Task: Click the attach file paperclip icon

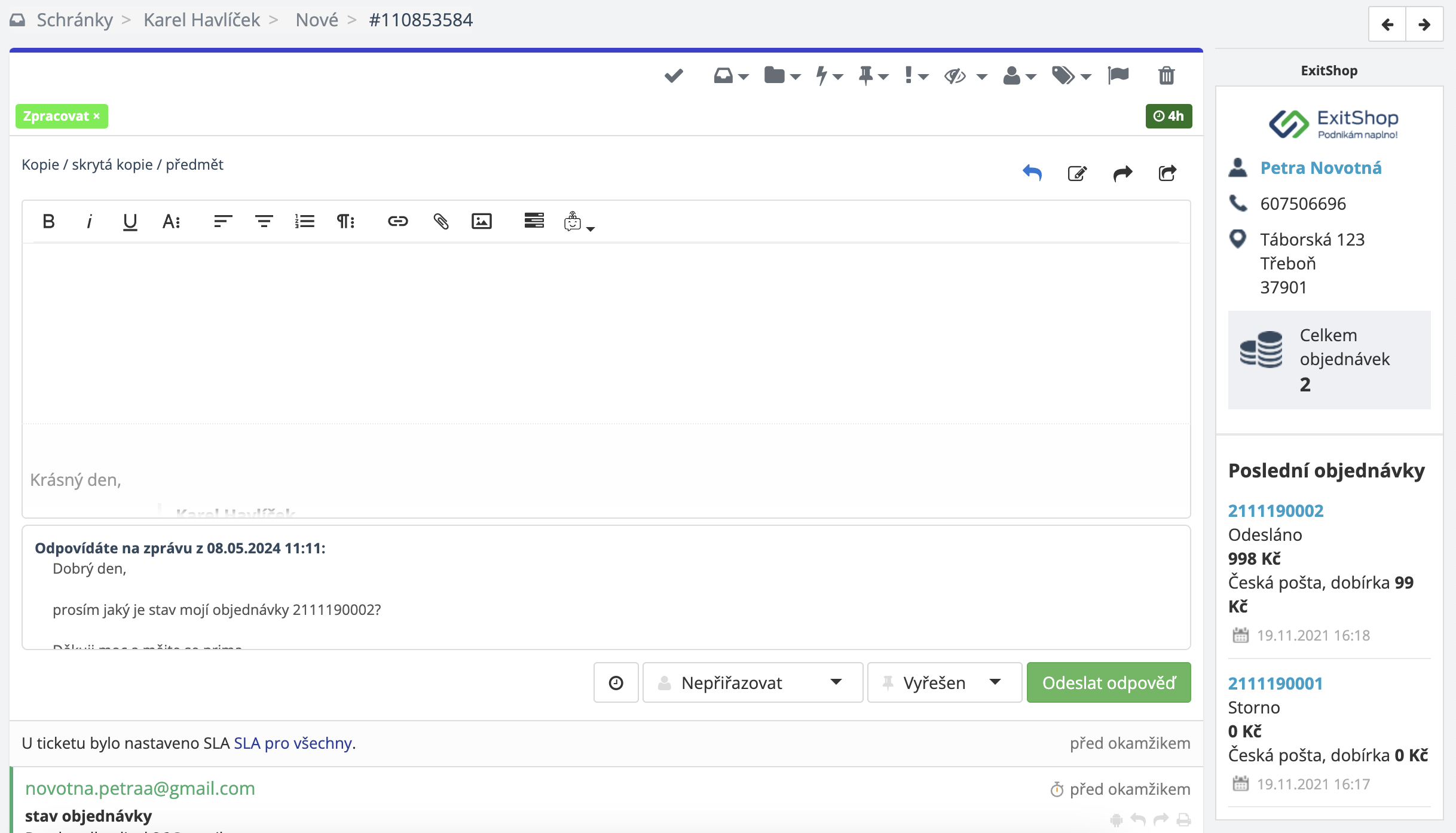Action: click(x=441, y=222)
